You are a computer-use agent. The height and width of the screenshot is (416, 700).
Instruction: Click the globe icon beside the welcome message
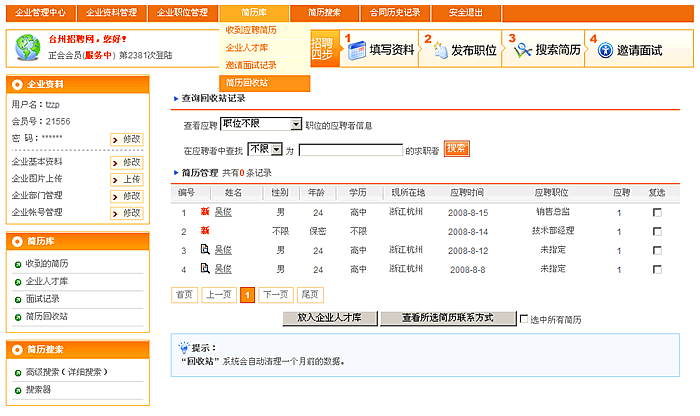point(27,47)
